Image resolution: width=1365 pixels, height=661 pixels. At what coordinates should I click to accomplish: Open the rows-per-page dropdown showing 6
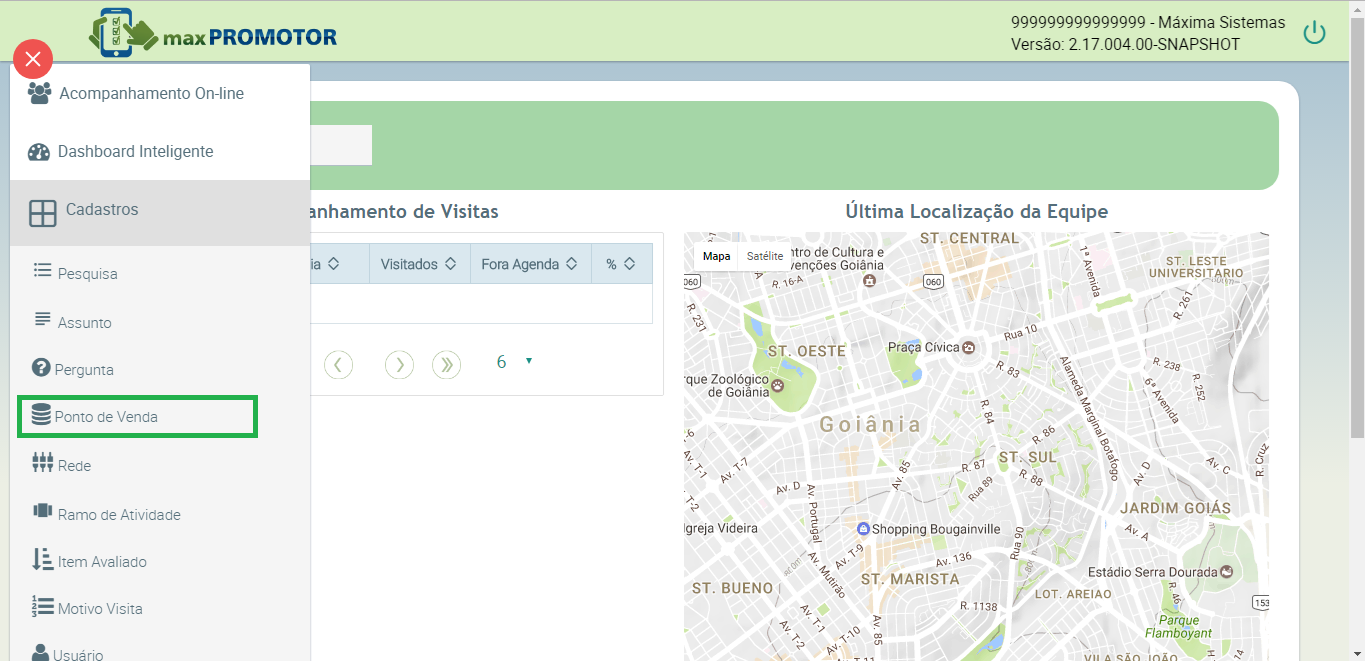click(514, 362)
